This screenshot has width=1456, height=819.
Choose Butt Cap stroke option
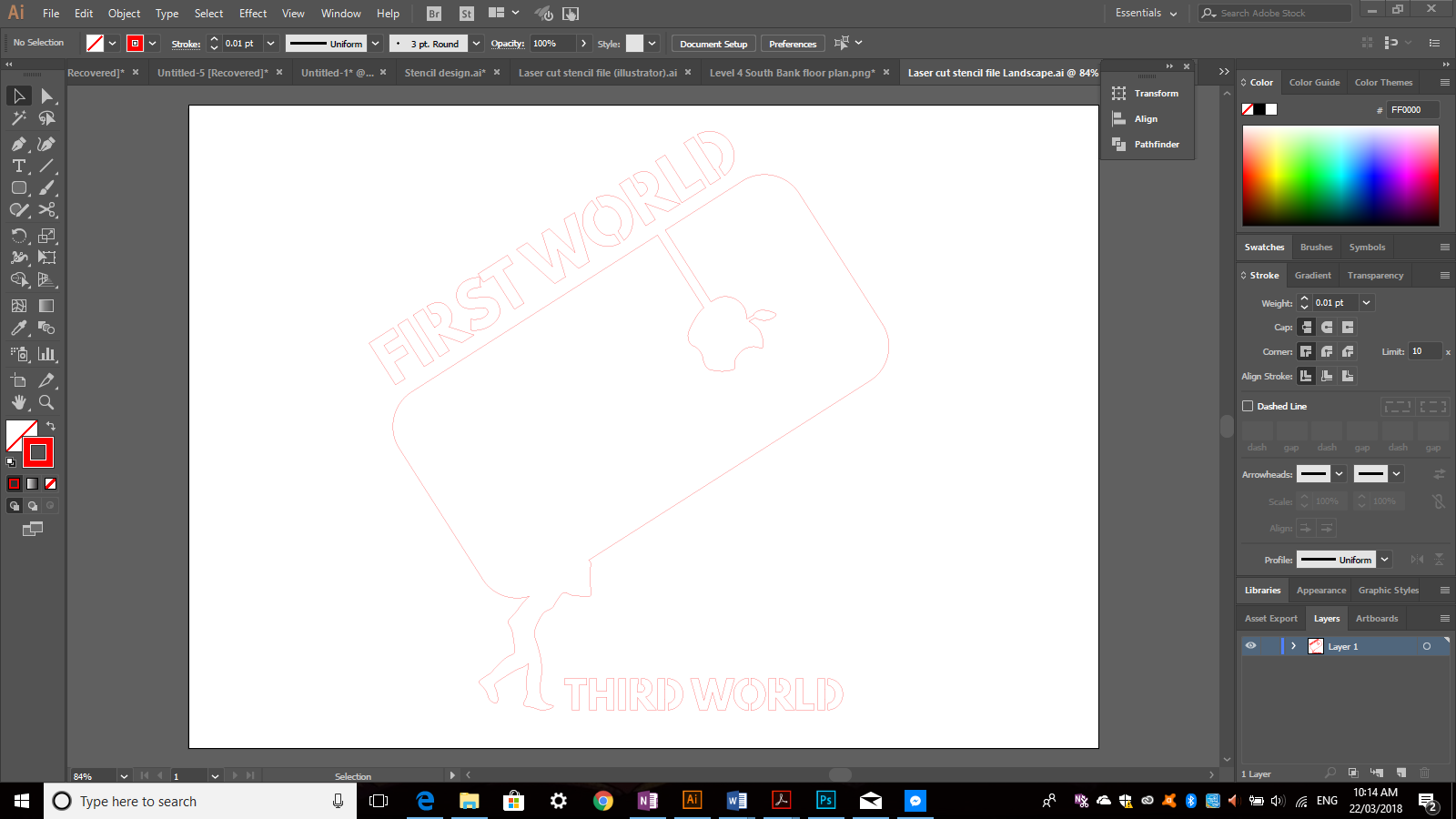(x=1306, y=327)
